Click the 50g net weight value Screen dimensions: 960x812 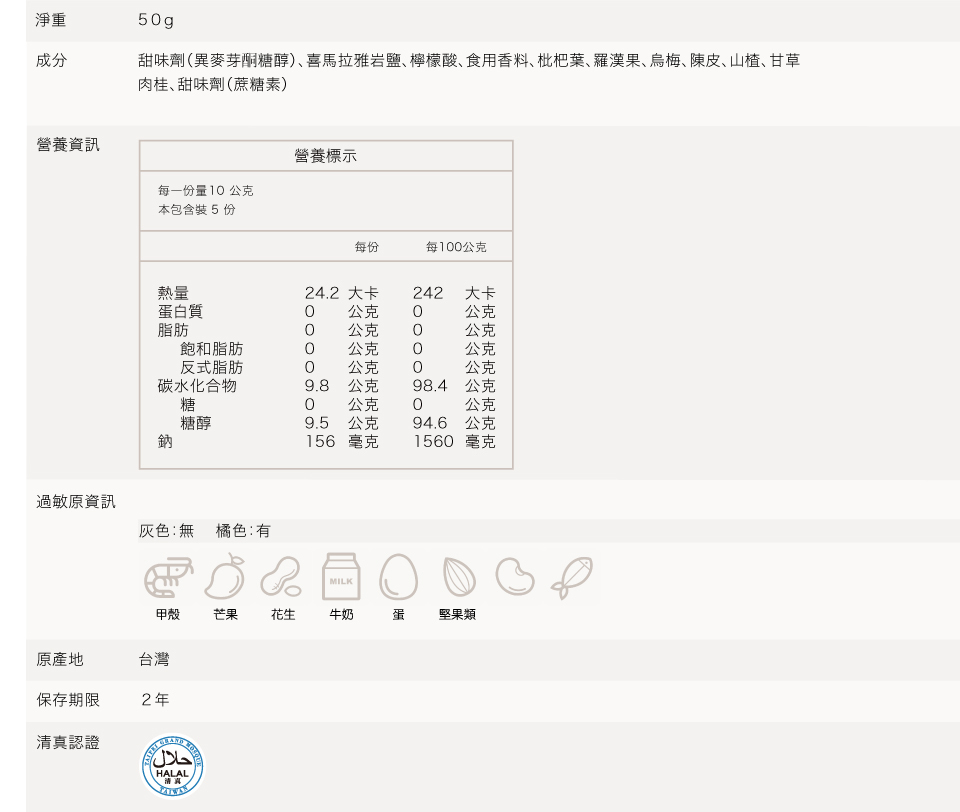tap(156, 21)
